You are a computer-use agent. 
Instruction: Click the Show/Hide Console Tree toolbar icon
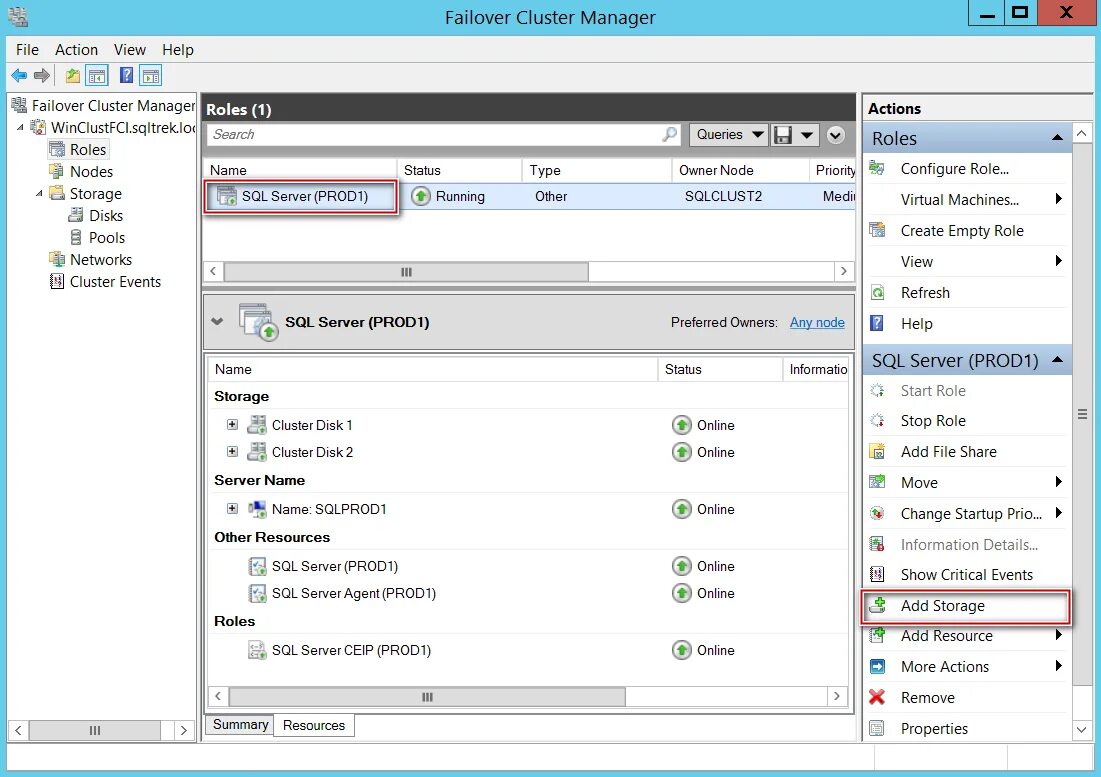coord(97,75)
